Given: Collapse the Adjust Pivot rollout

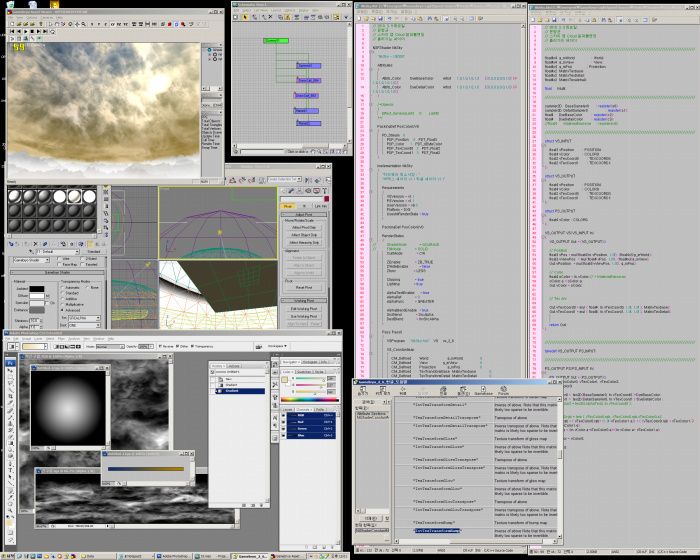Looking at the screenshot, I should 304,214.
